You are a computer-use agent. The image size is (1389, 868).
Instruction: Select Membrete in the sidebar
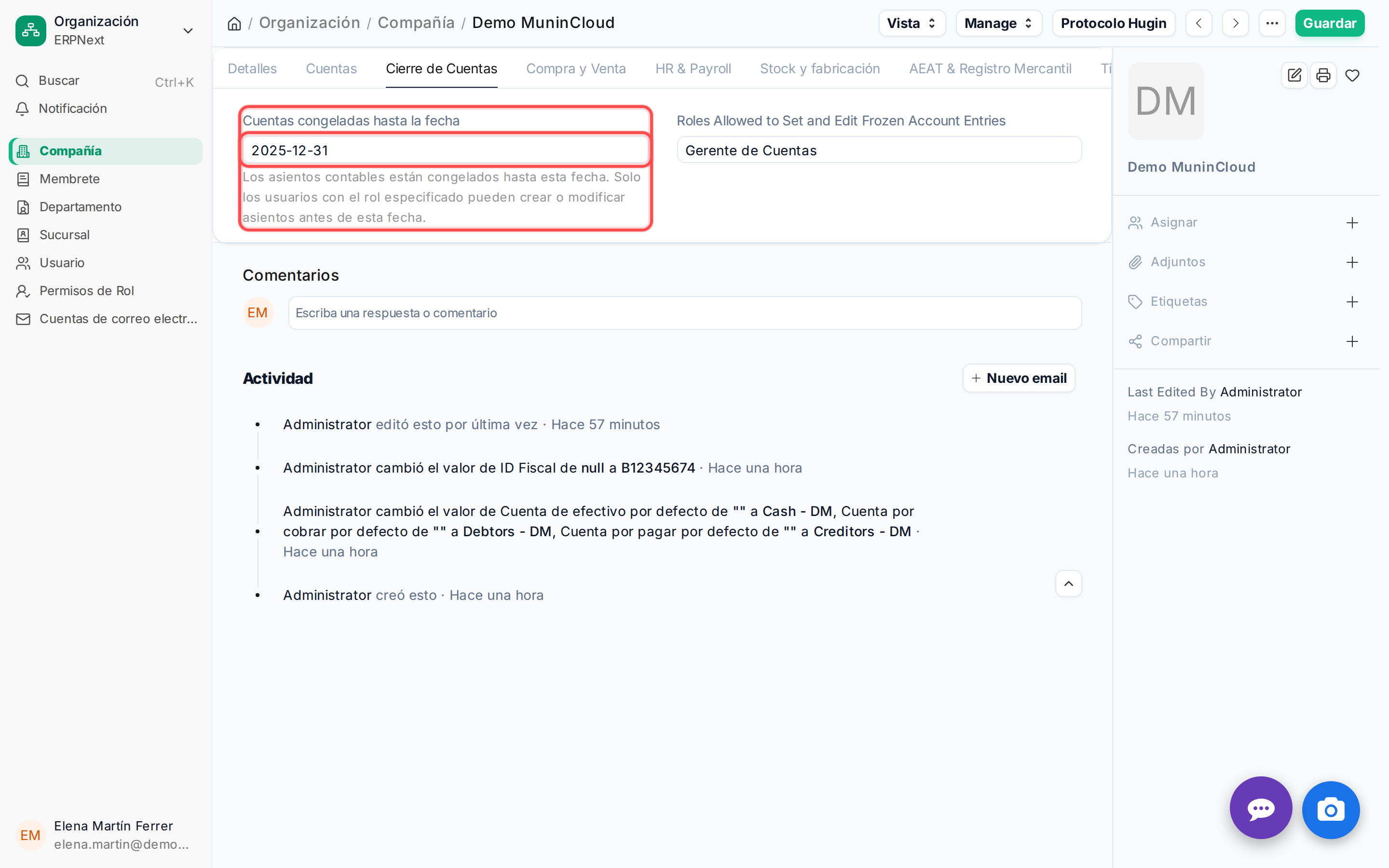pos(106,179)
